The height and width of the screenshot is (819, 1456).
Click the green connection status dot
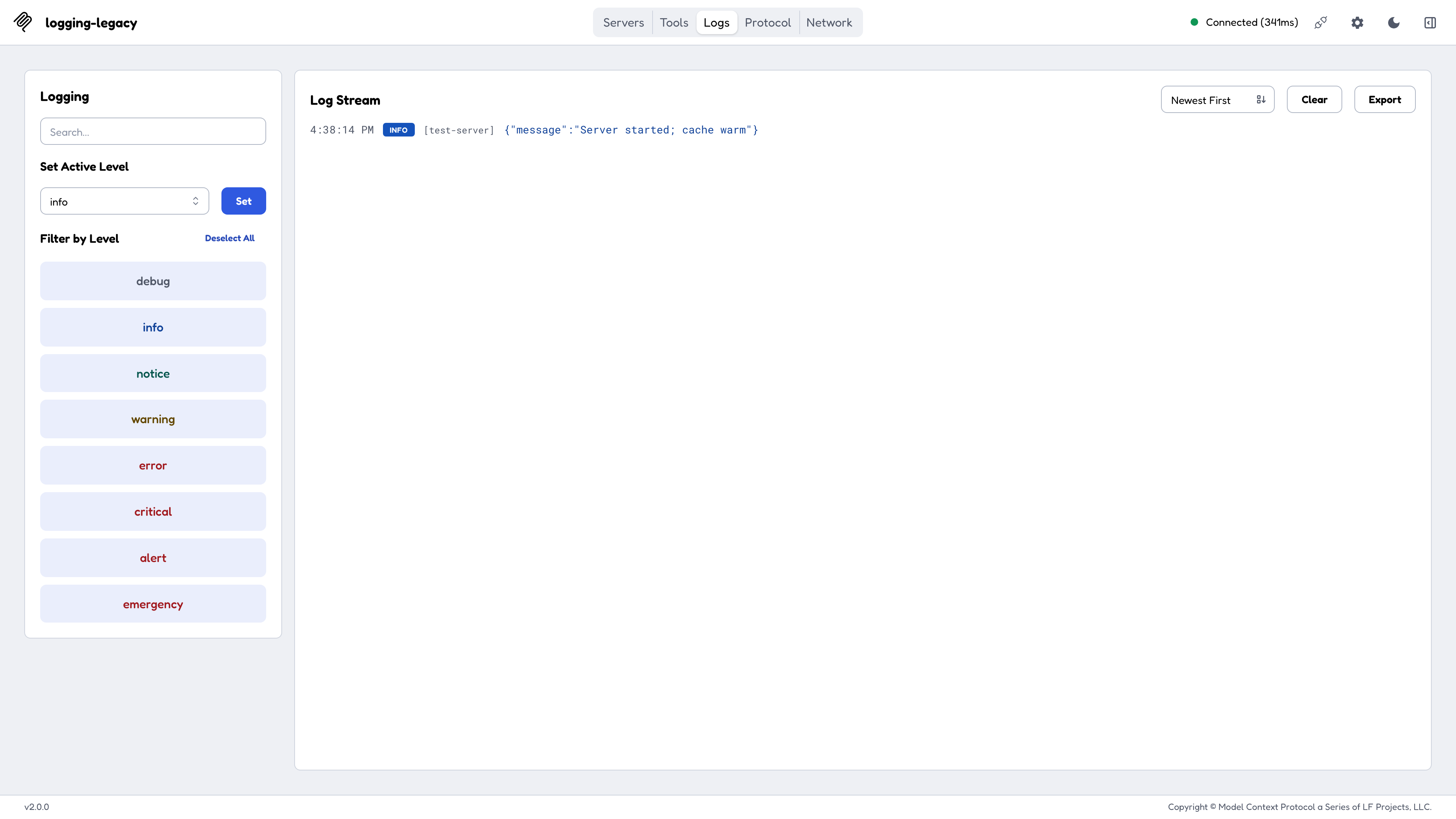(1194, 22)
